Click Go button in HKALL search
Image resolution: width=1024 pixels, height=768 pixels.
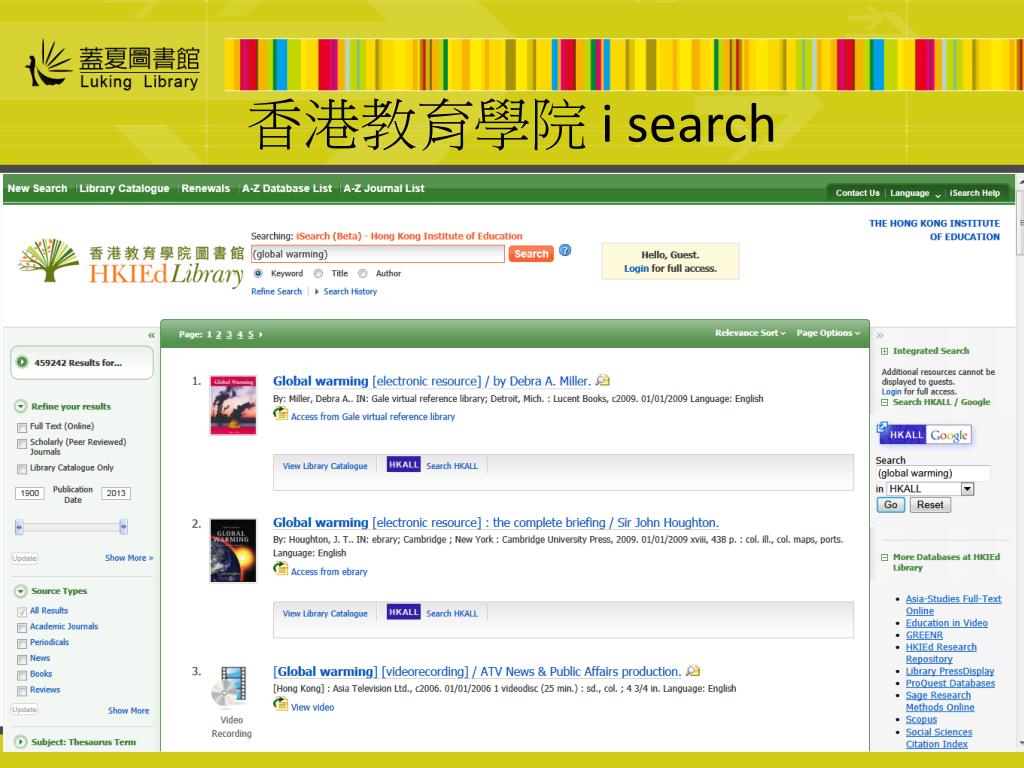click(891, 505)
